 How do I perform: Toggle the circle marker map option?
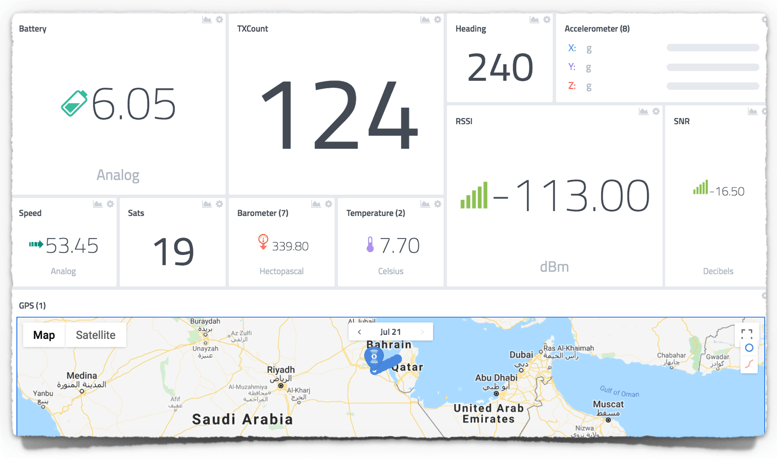748,349
